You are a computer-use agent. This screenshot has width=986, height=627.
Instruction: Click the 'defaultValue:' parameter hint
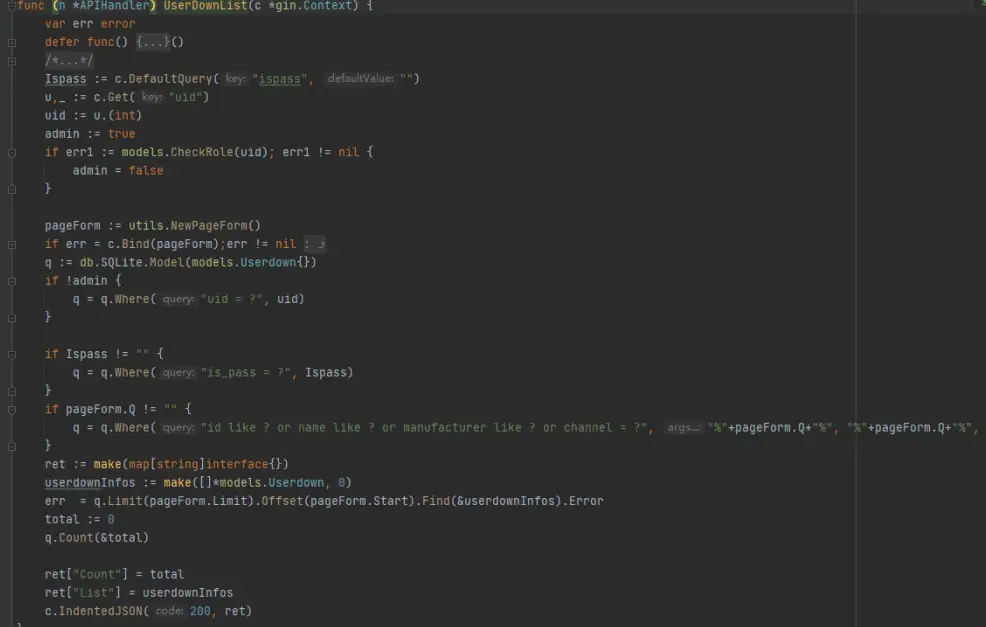pos(360,79)
